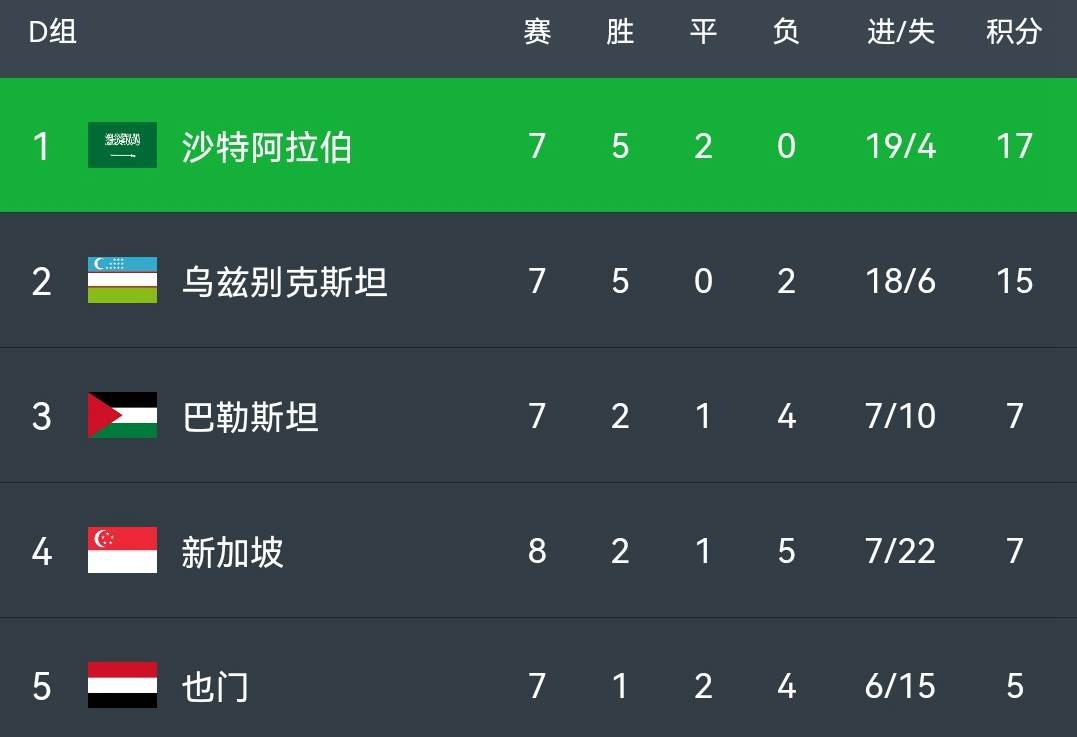1077x737 pixels.
Task: Click the 赛 matches played column header
Action: point(537,32)
